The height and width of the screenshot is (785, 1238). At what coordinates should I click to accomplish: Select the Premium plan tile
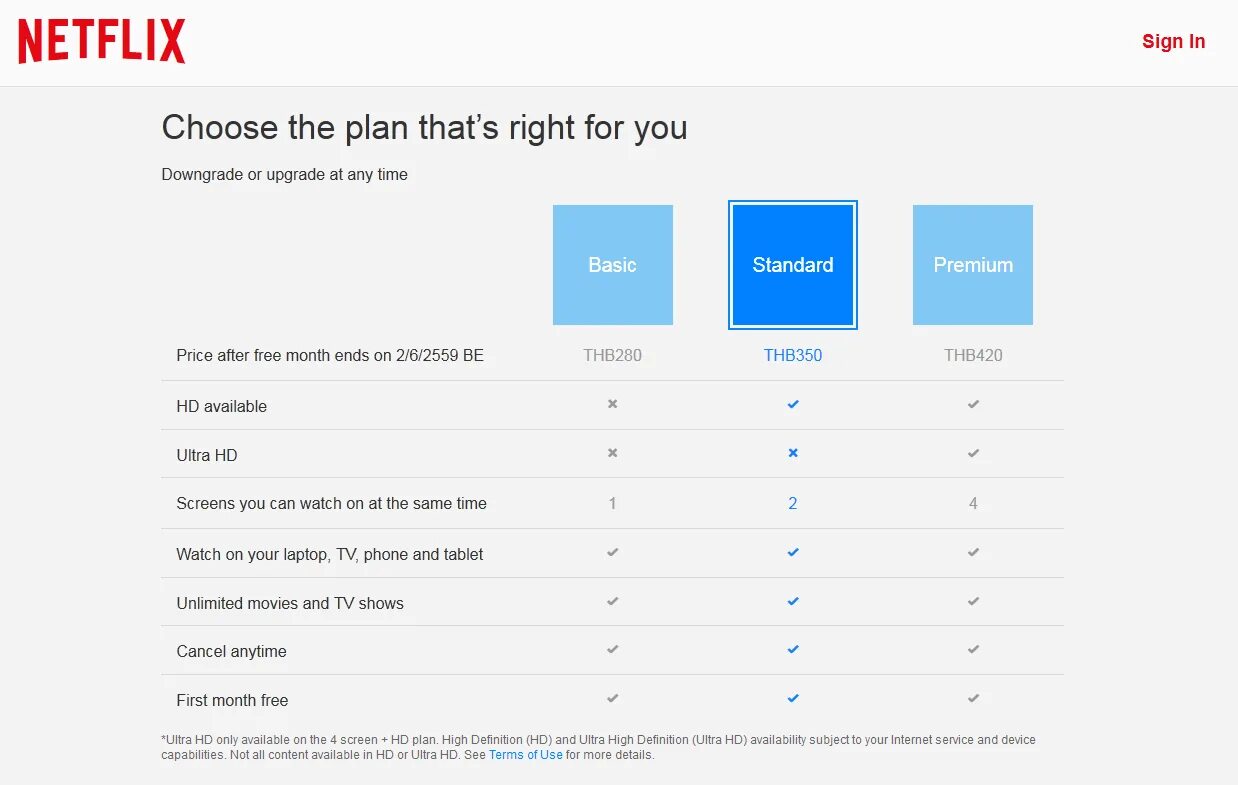pyautogui.click(x=973, y=265)
